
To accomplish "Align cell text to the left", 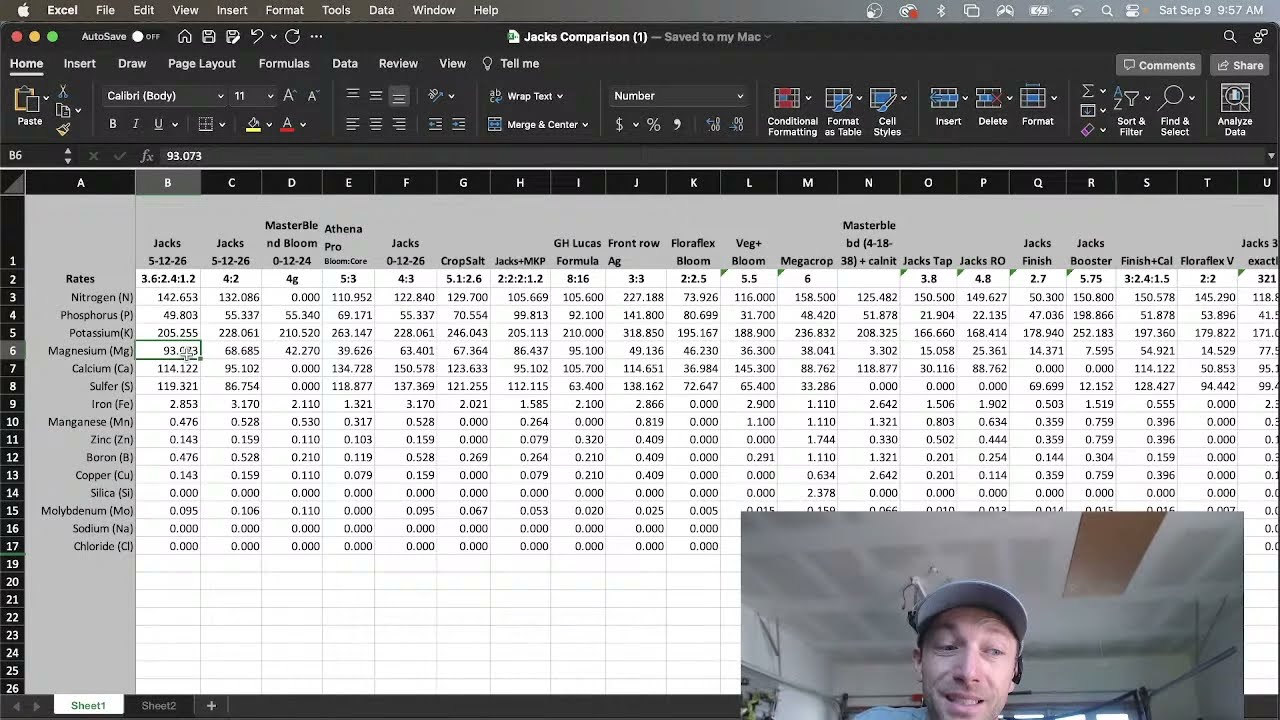I will (x=352, y=124).
